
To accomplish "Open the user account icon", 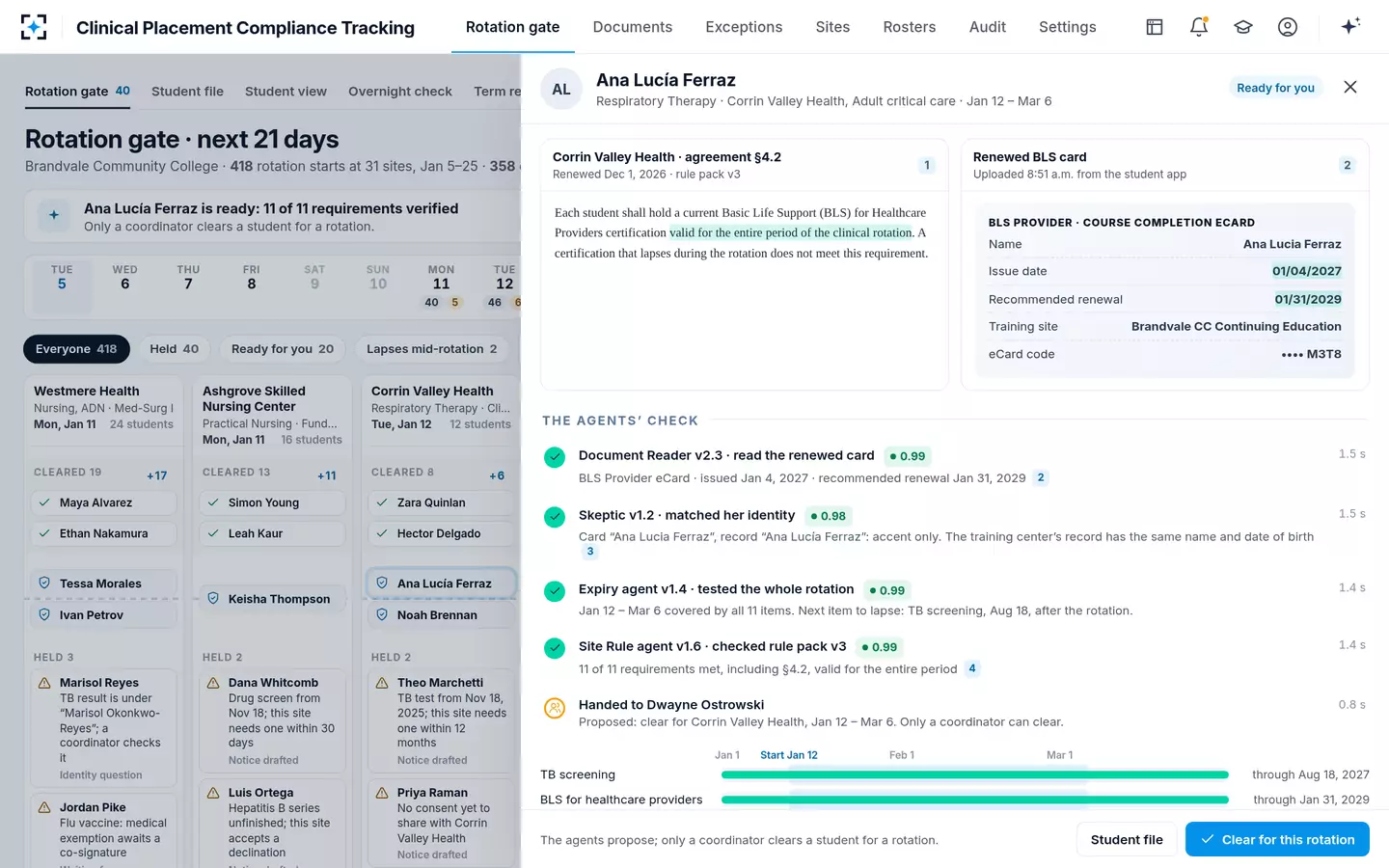I will point(1288,27).
